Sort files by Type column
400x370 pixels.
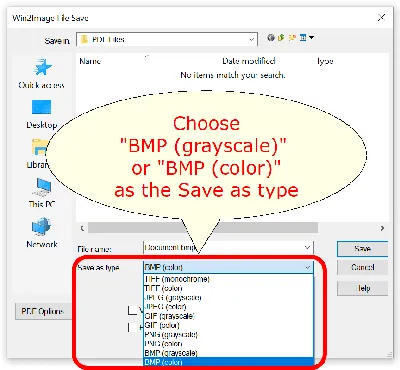pyautogui.click(x=325, y=61)
